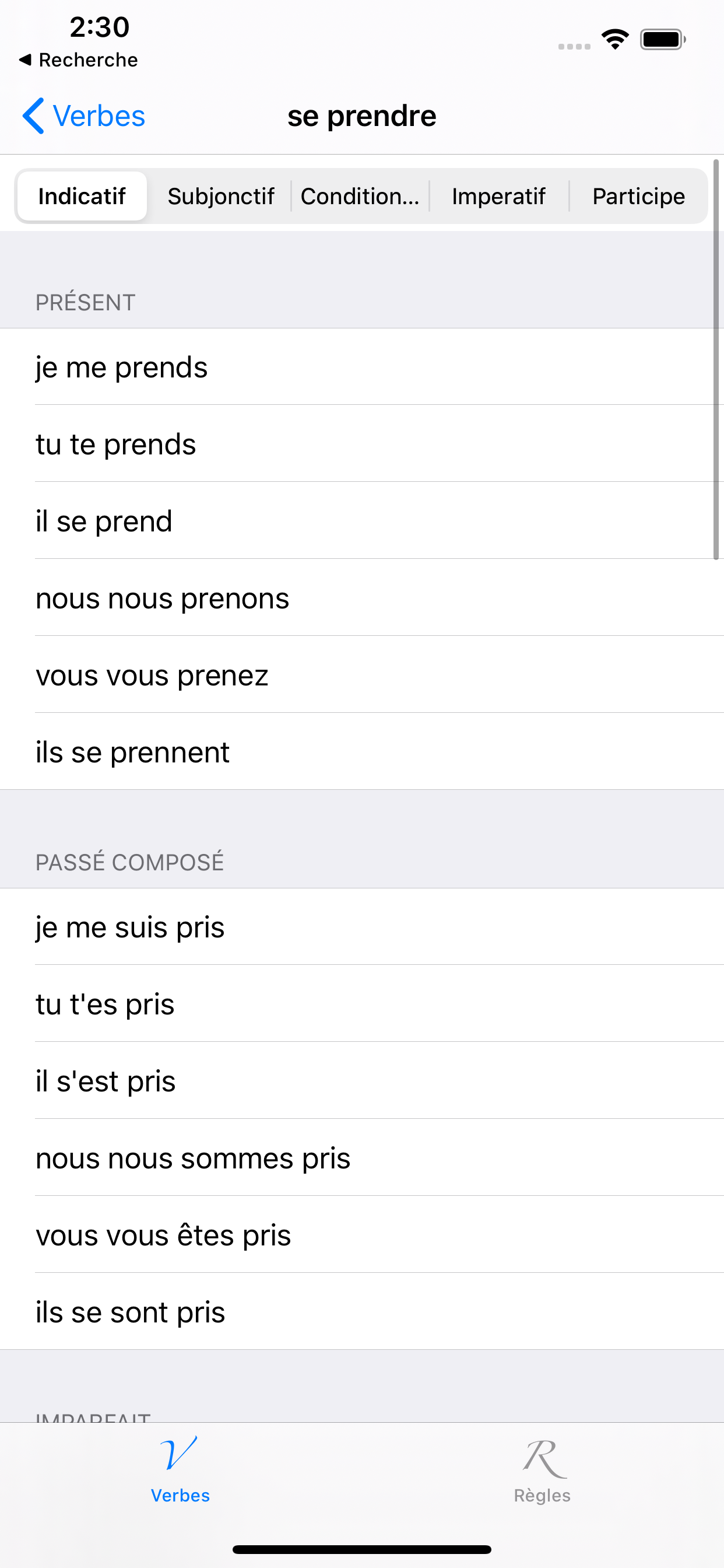Go back to Verbes list

point(99,116)
